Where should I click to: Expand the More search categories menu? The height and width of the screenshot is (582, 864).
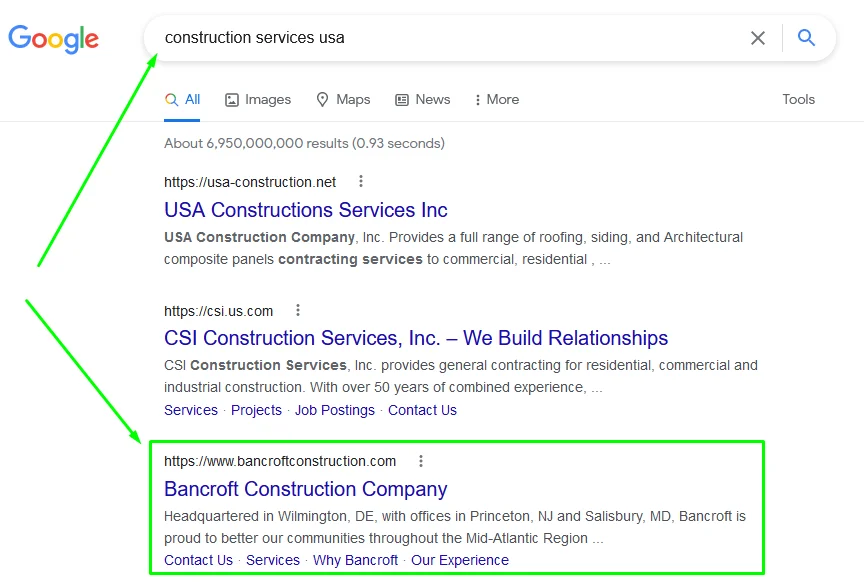pos(496,100)
